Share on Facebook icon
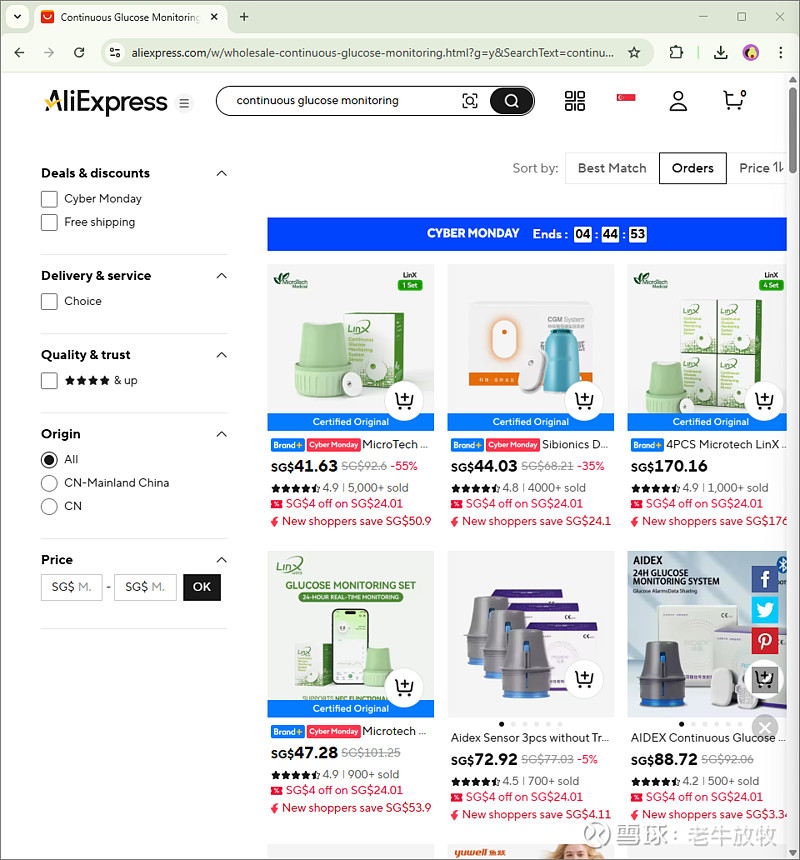The image size is (800, 860). pyautogui.click(x=765, y=579)
